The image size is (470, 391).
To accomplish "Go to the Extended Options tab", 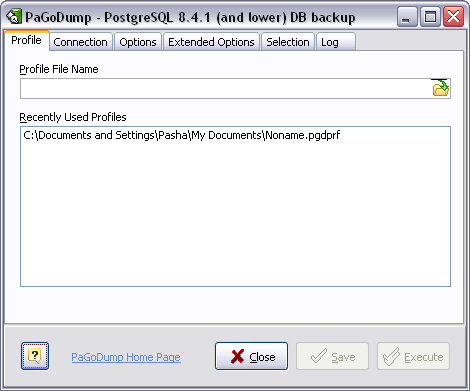I will (x=211, y=42).
